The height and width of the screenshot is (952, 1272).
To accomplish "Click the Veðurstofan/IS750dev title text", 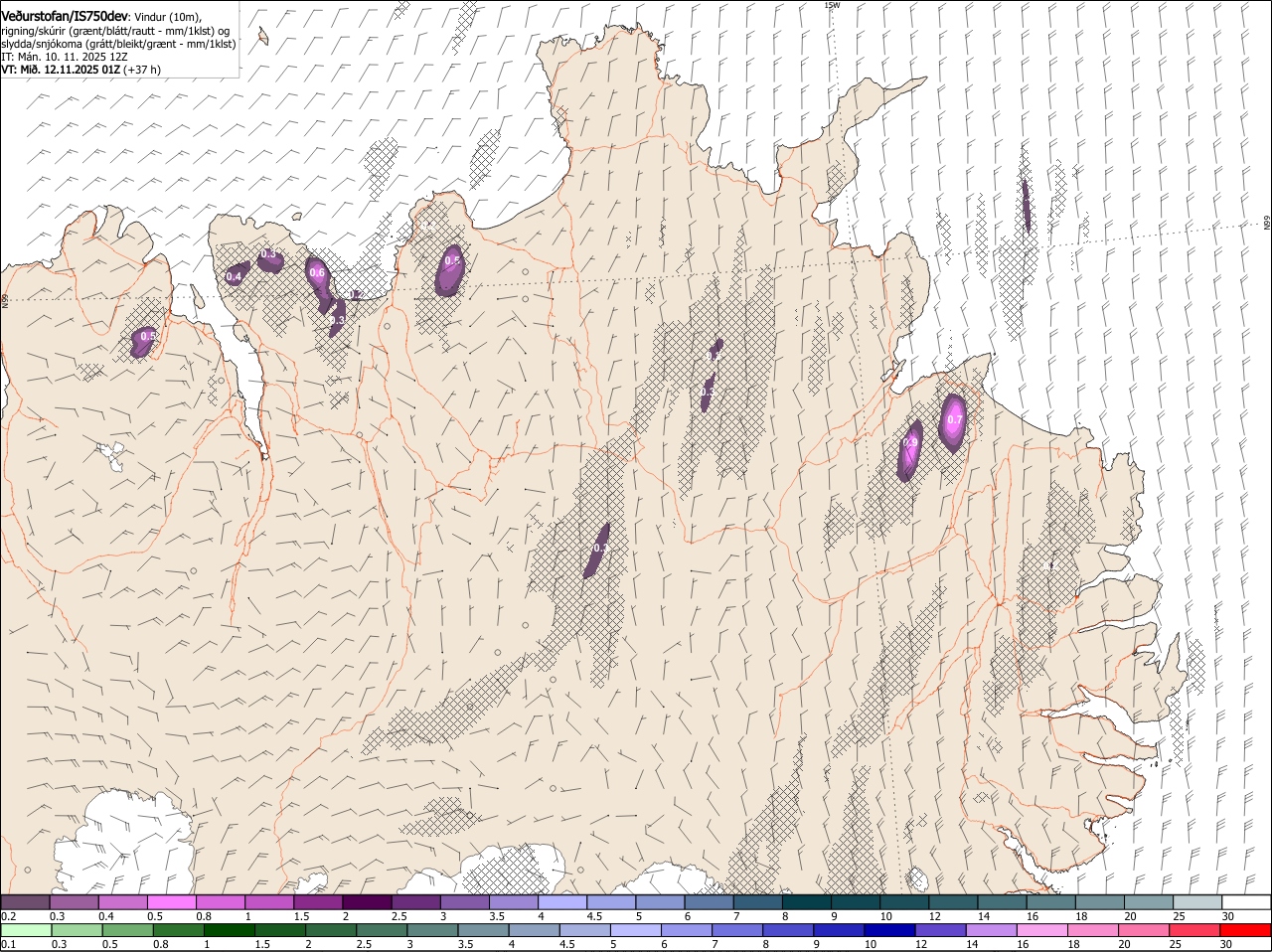I will click(x=65, y=17).
